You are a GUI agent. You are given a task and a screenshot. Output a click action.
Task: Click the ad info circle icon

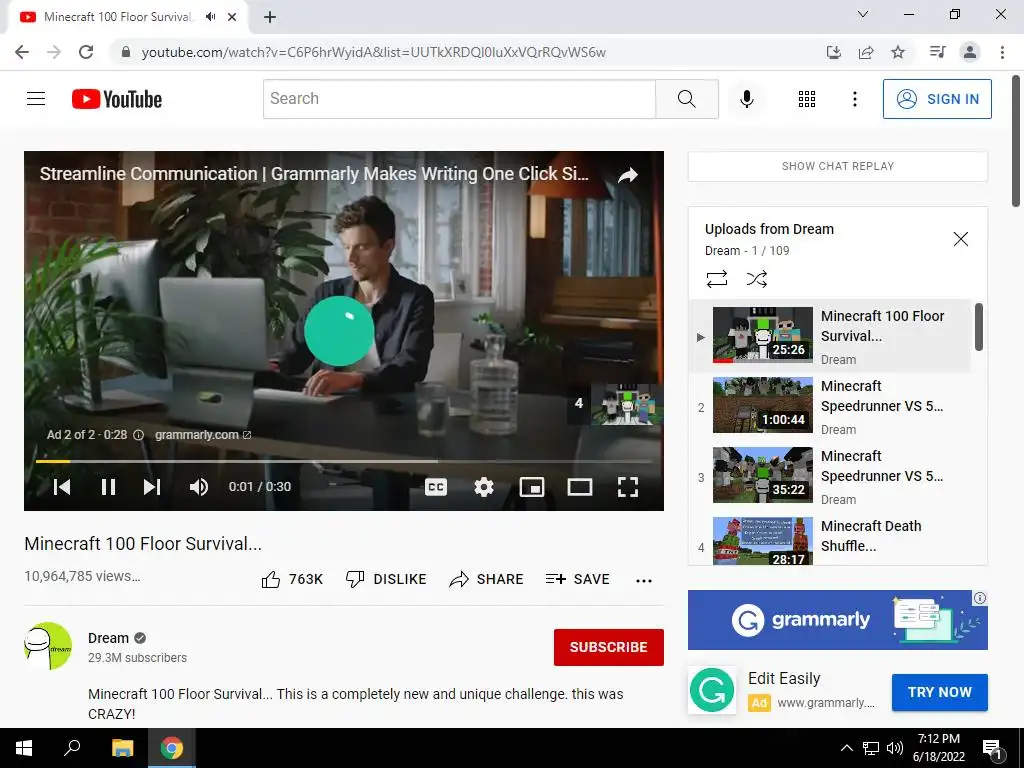(x=138, y=435)
